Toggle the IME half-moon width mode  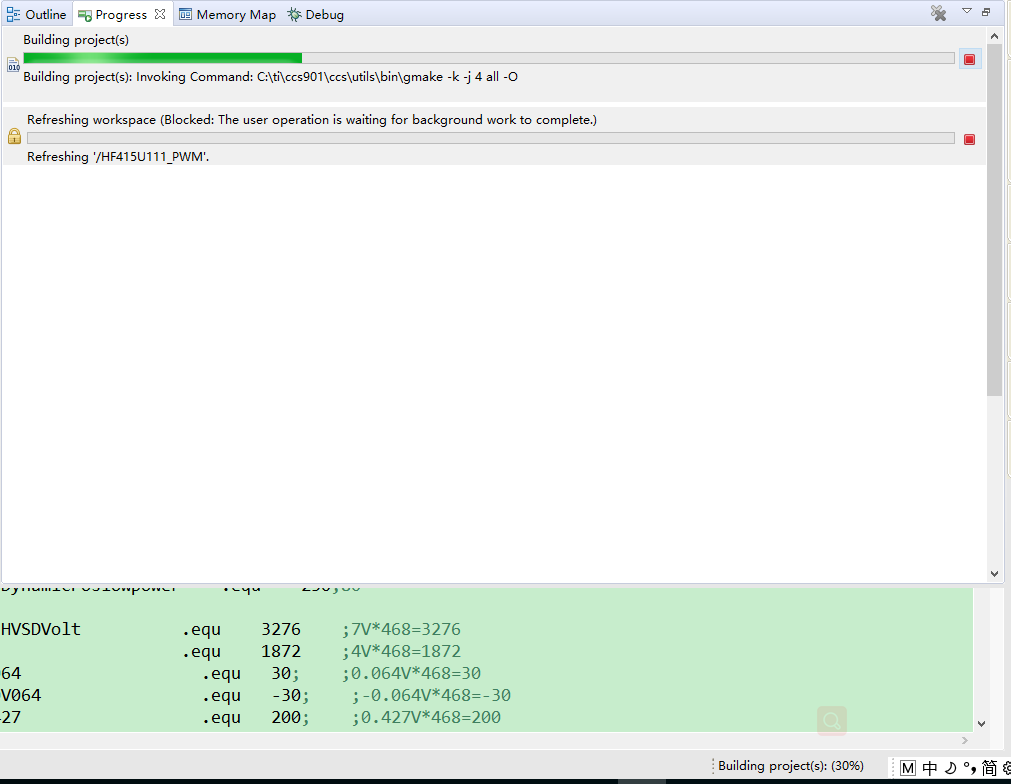pyautogui.click(x=950, y=768)
